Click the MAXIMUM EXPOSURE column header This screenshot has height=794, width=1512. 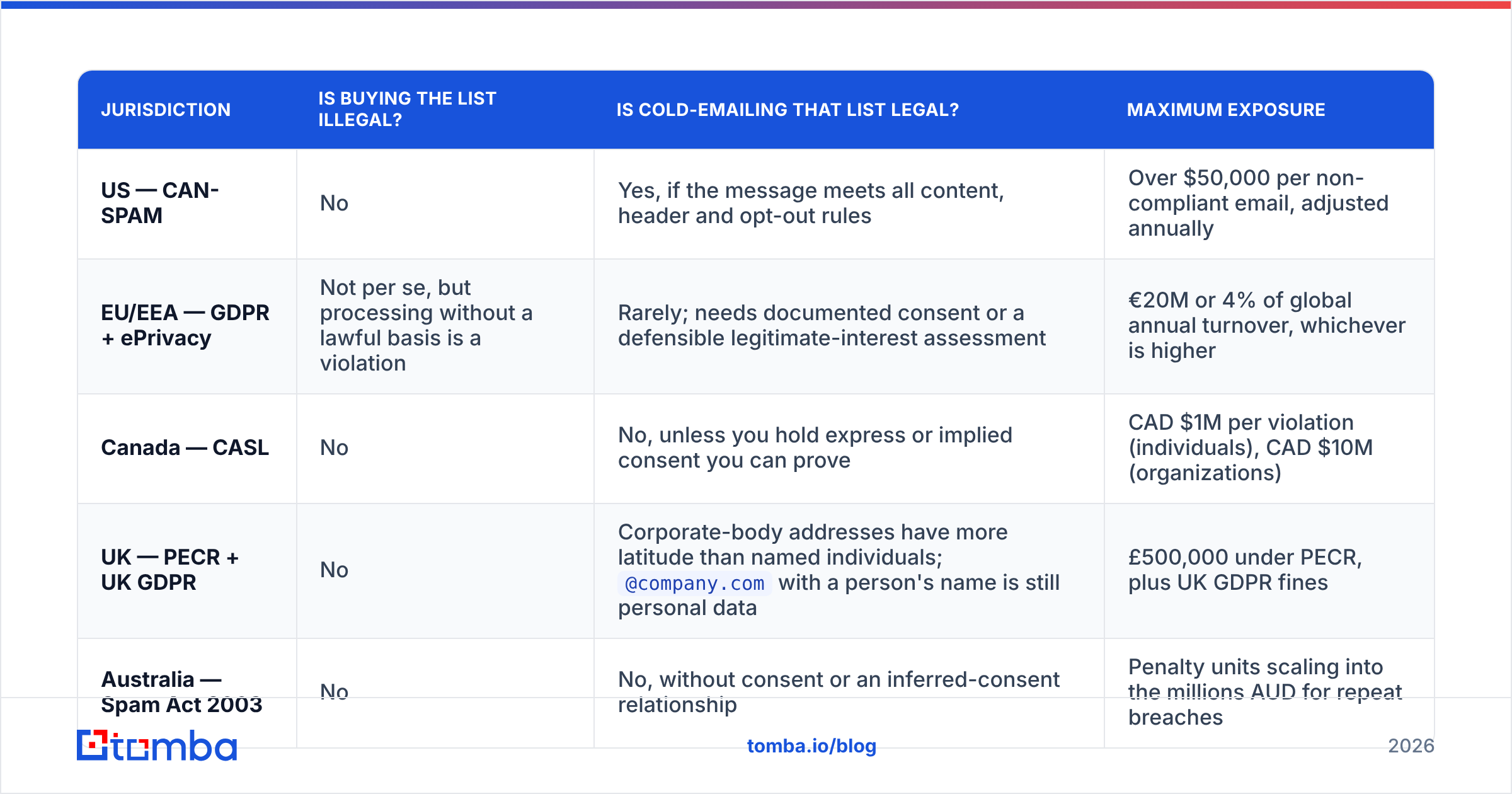(x=1226, y=110)
